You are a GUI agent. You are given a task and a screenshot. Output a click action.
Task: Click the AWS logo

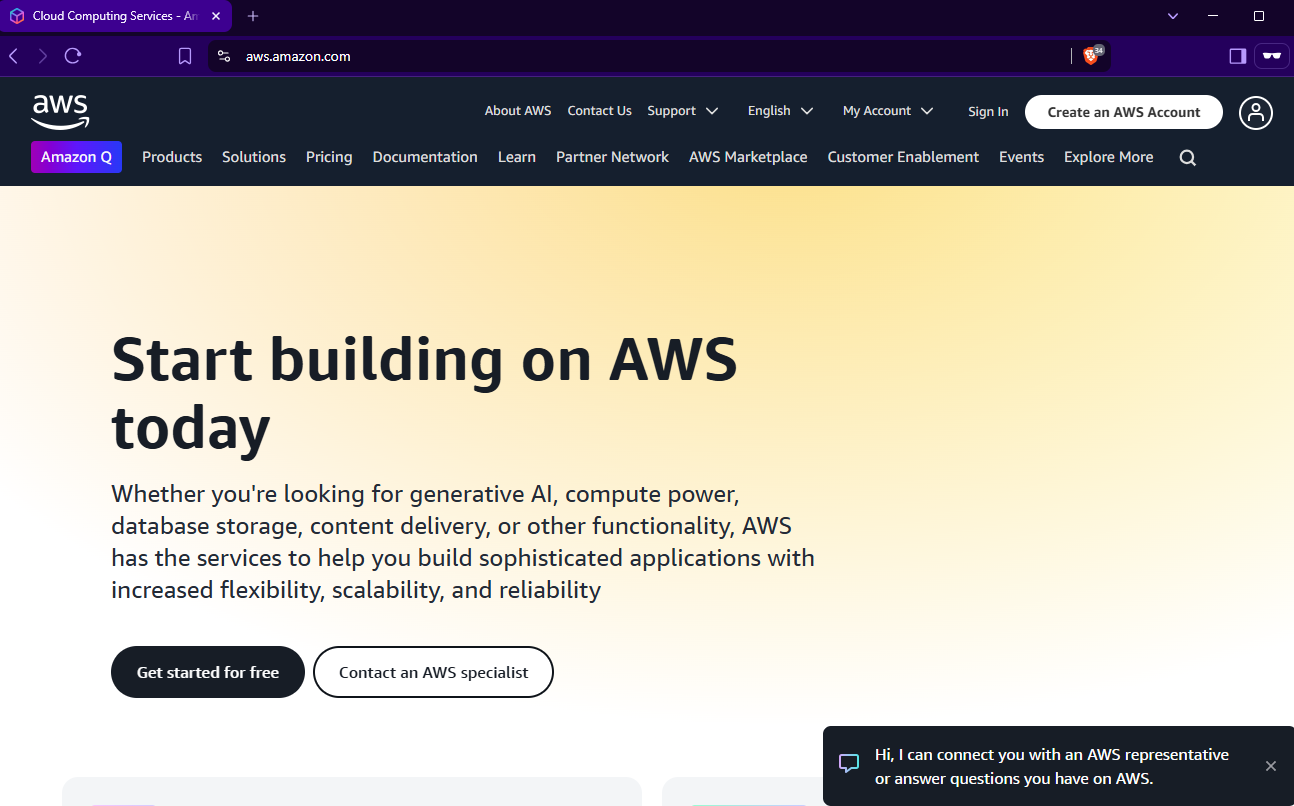60,112
